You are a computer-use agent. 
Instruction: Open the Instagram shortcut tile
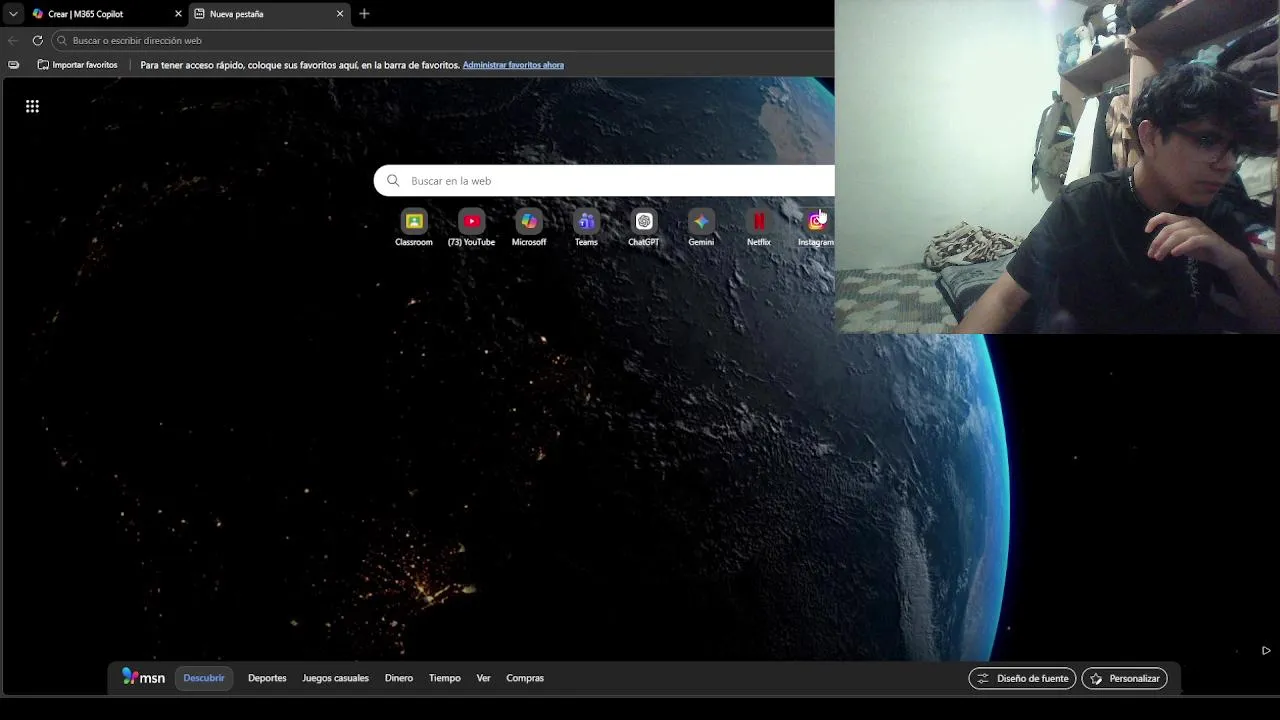[x=815, y=228]
